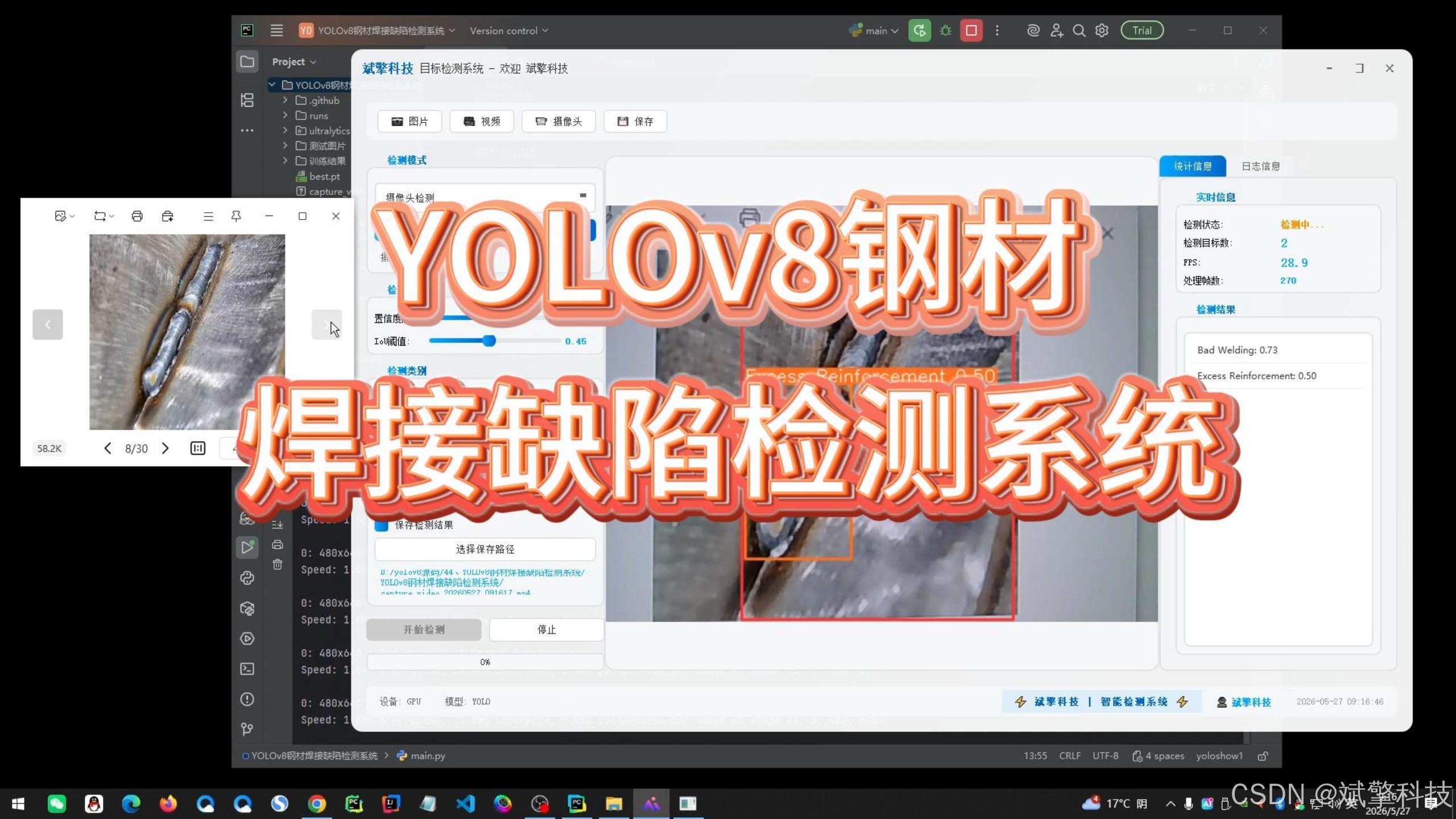Image resolution: width=1456 pixels, height=819 pixels.
Task: Open Run tool window play icon
Action: [247, 547]
